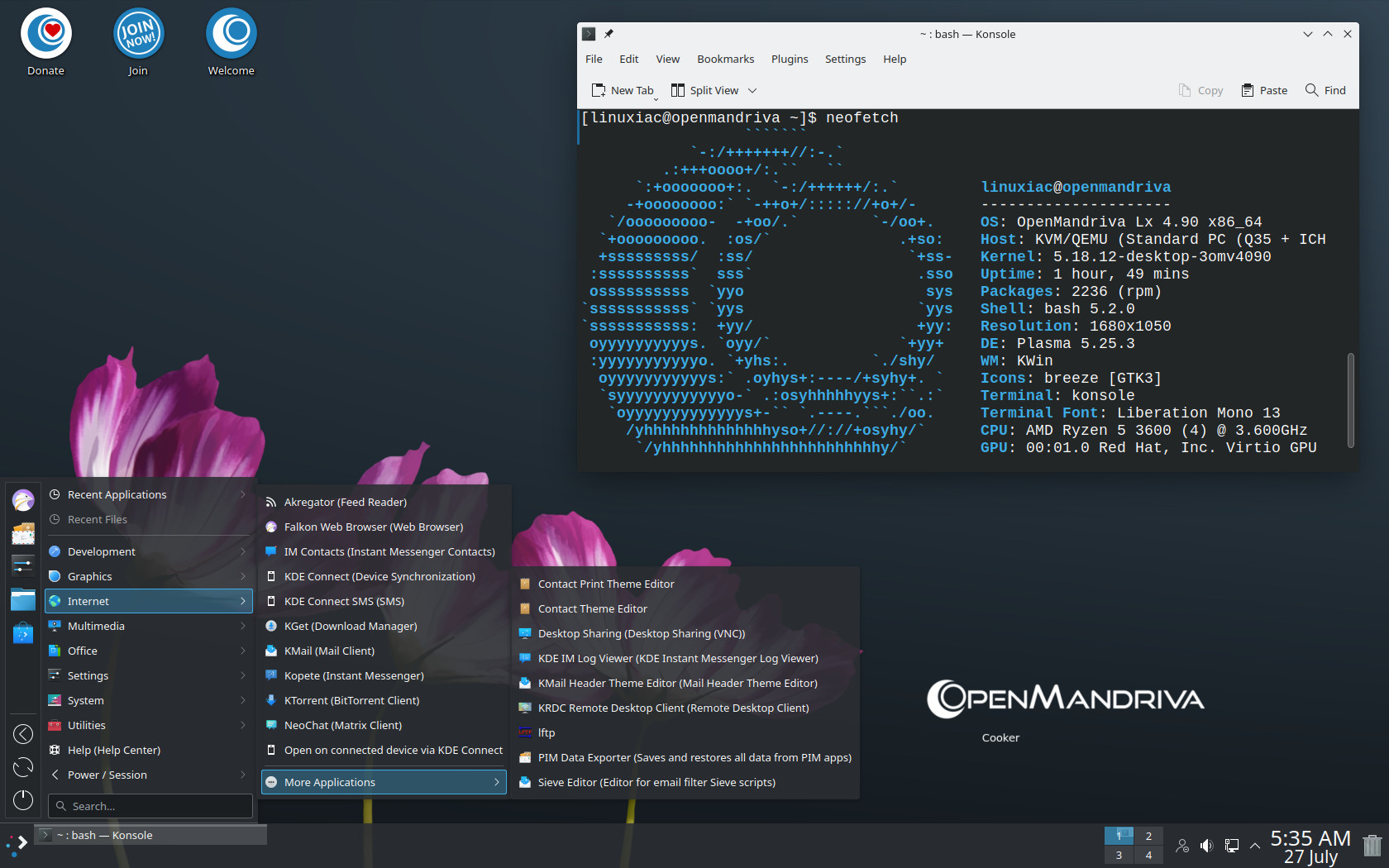Open the File menu in Konsole
The width and height of the screenshot is (1389, 868).
[594, 59]
